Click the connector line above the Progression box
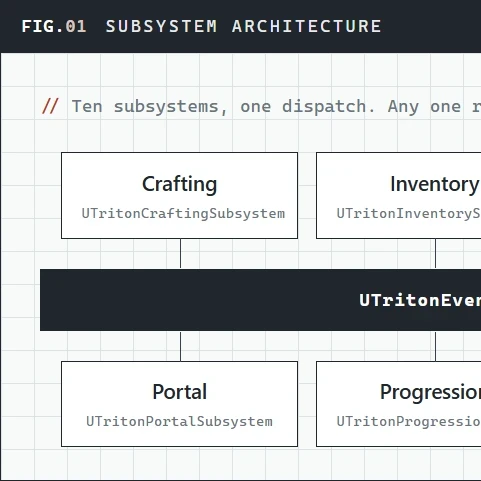Image resolution: width=481 pixels, height=481 pixels. point(435,346)
